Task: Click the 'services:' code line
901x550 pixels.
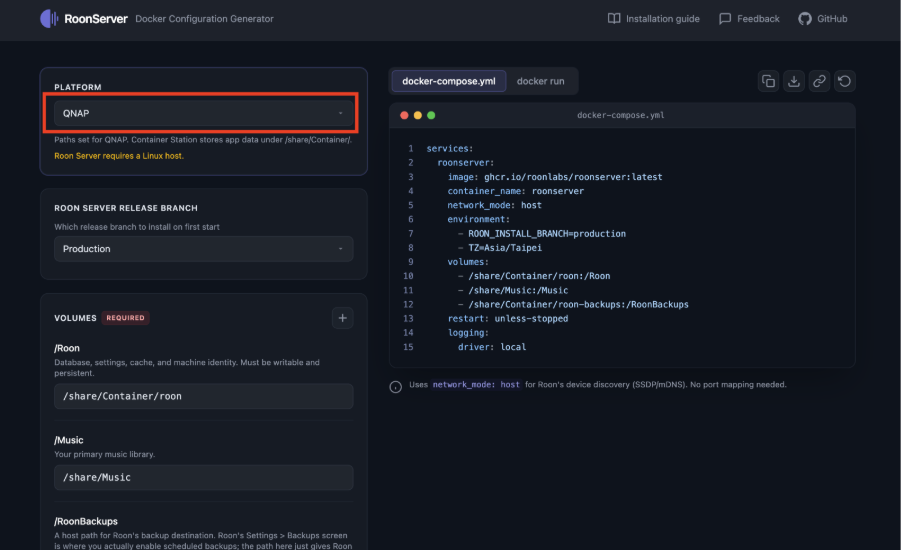Action: [x=449, y=148]
